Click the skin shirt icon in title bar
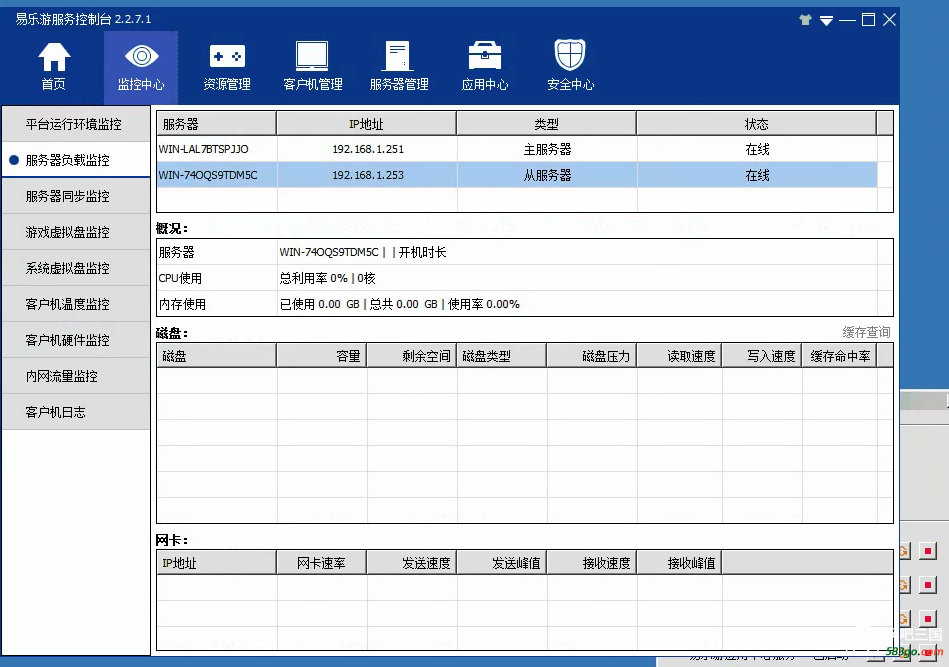 (x=805, y=20)
